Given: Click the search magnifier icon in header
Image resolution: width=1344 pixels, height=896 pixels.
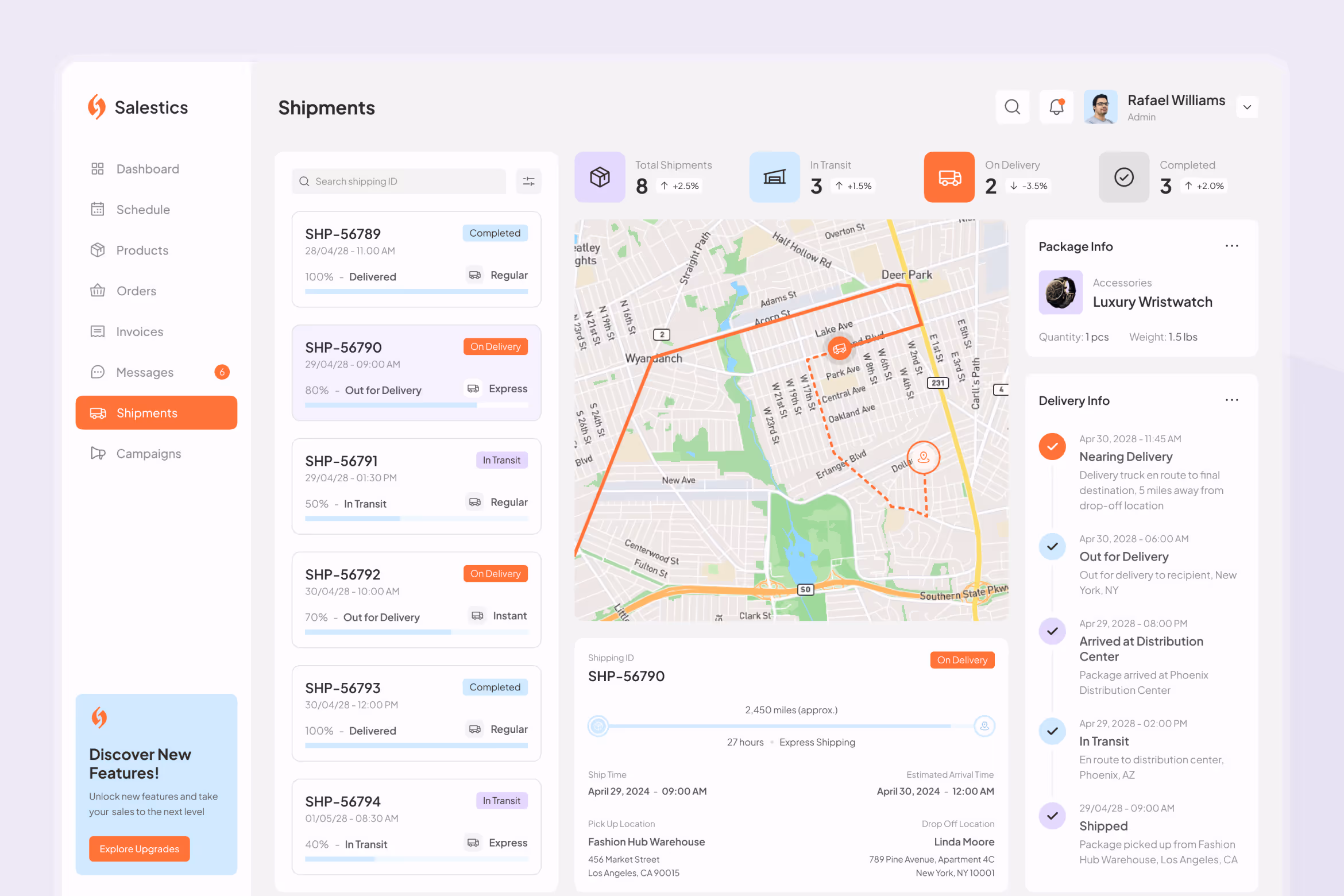Looking at the screenshot, I should [x=1012, y=107].
